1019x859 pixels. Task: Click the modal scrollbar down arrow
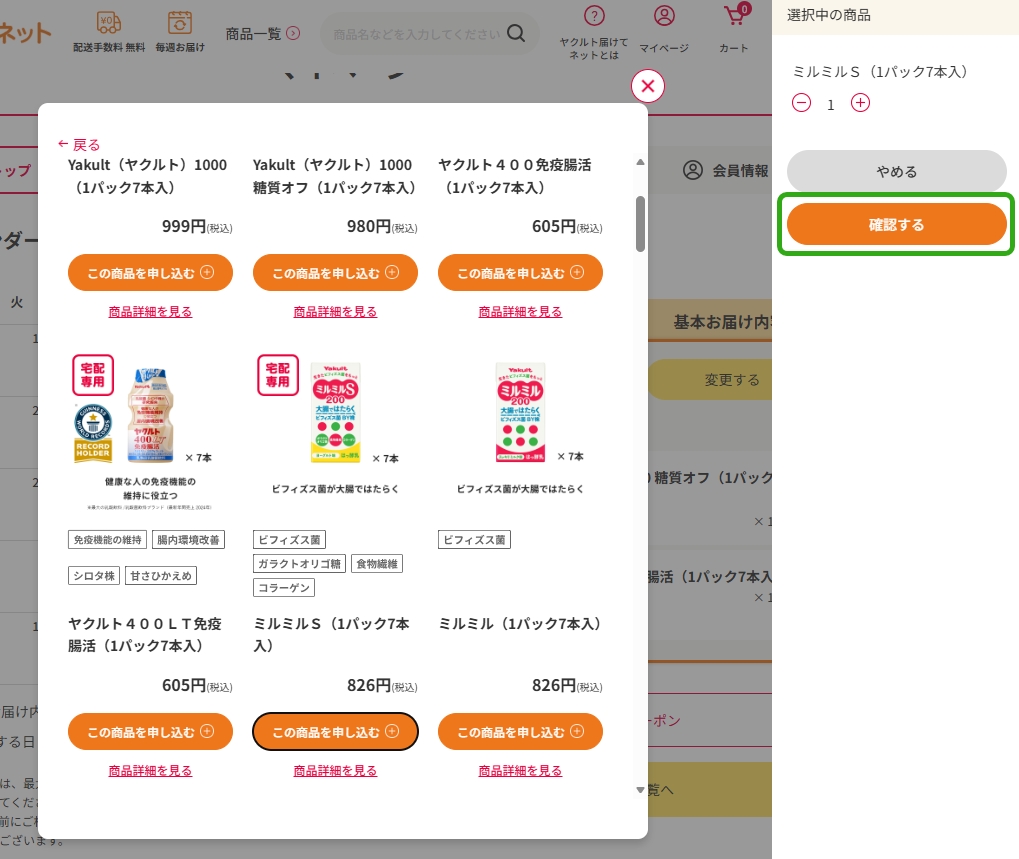(640, 790)
